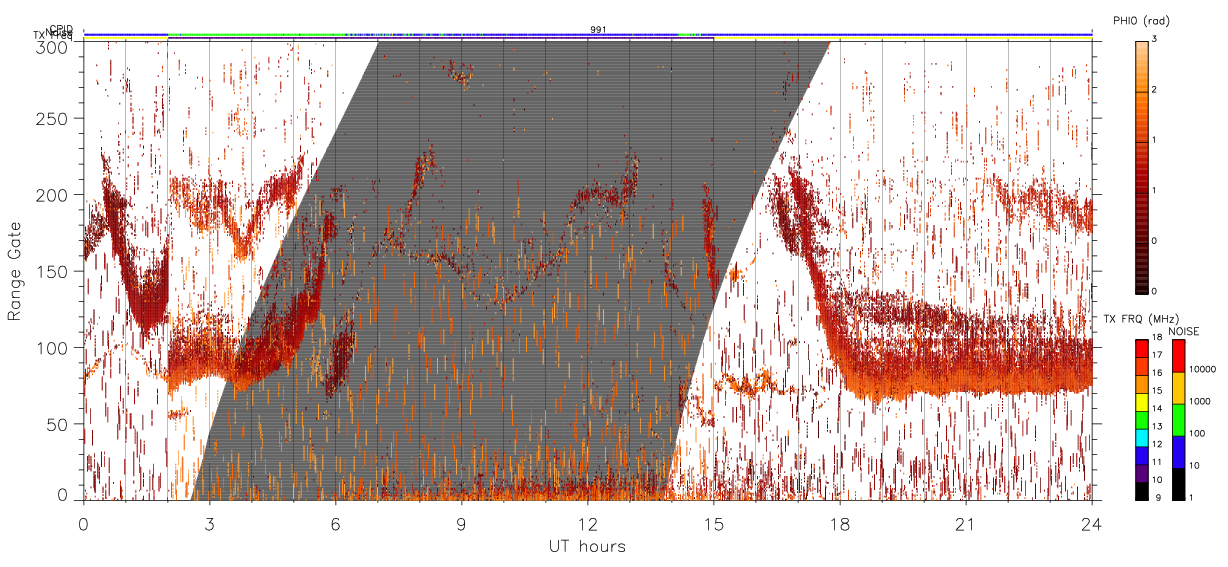
Task: Click the 'Range Gate' y-axis title
Action: tap(15, 272)
